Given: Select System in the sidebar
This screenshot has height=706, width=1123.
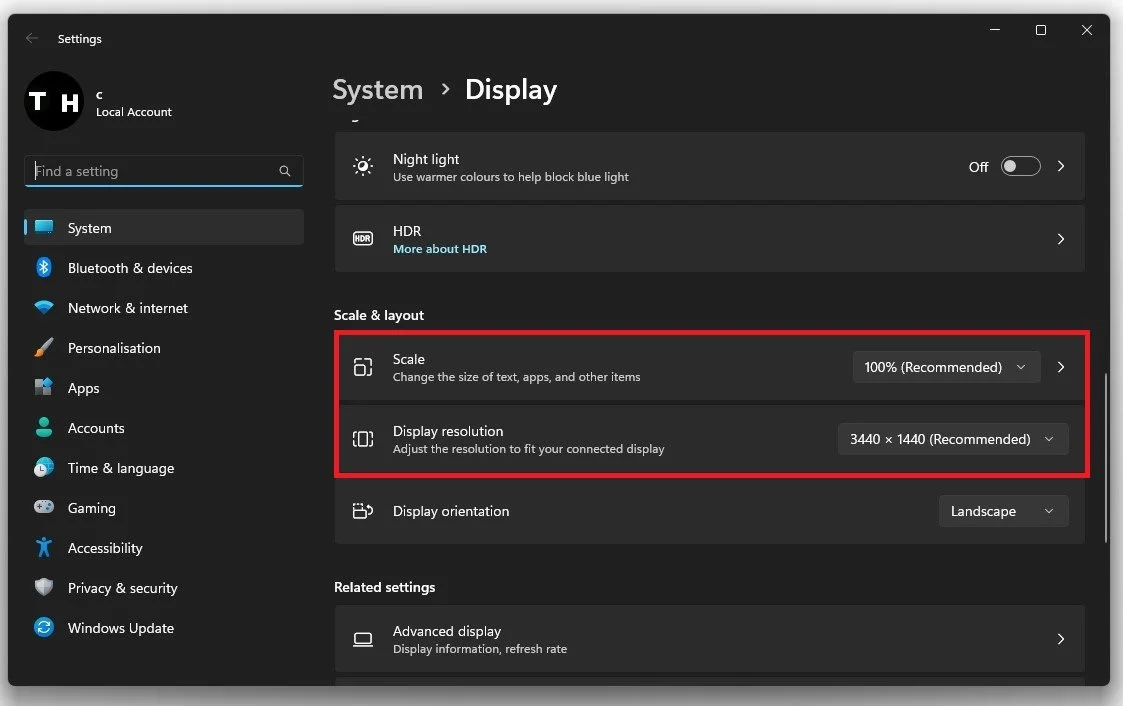Looking at the screenshot, I should pos(164,228).
